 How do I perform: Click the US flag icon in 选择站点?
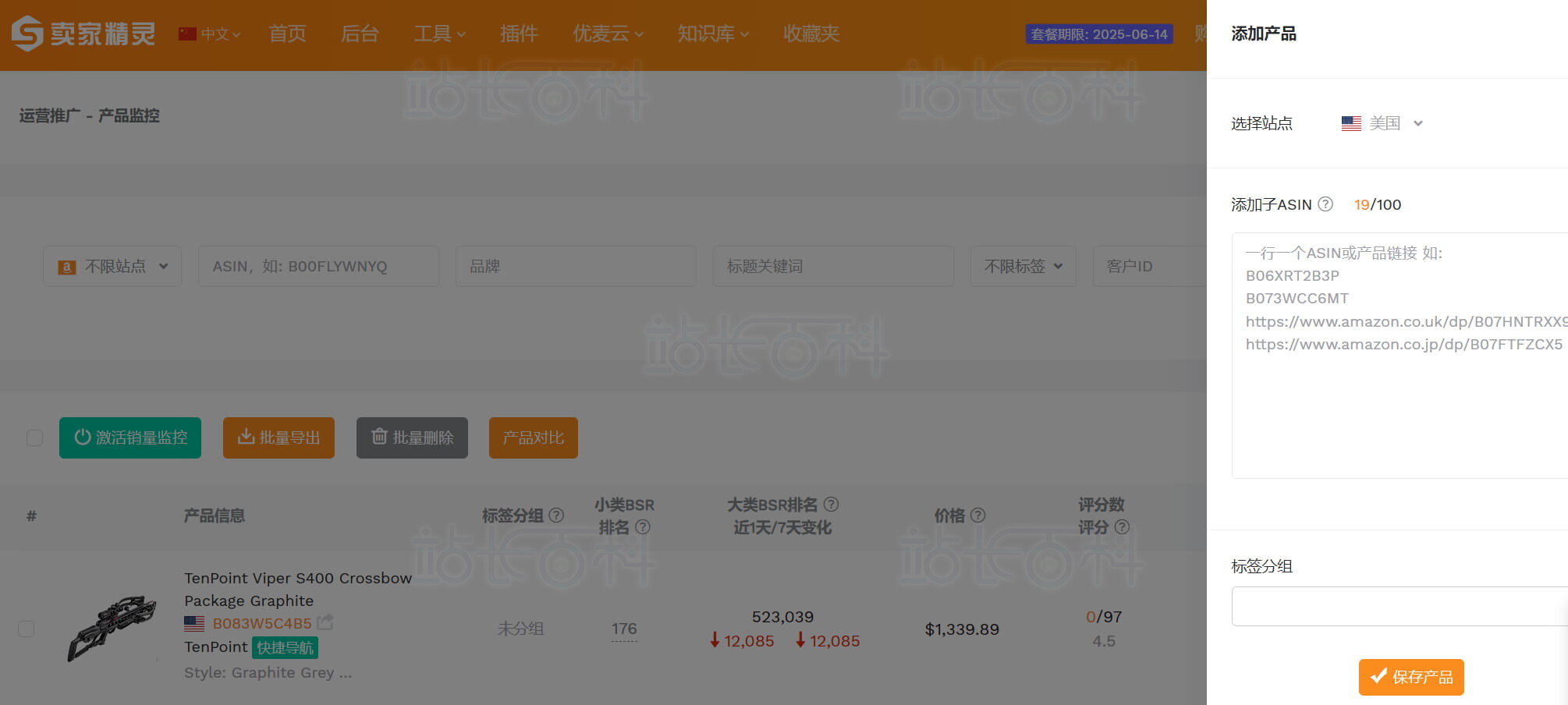point(1351,122)
